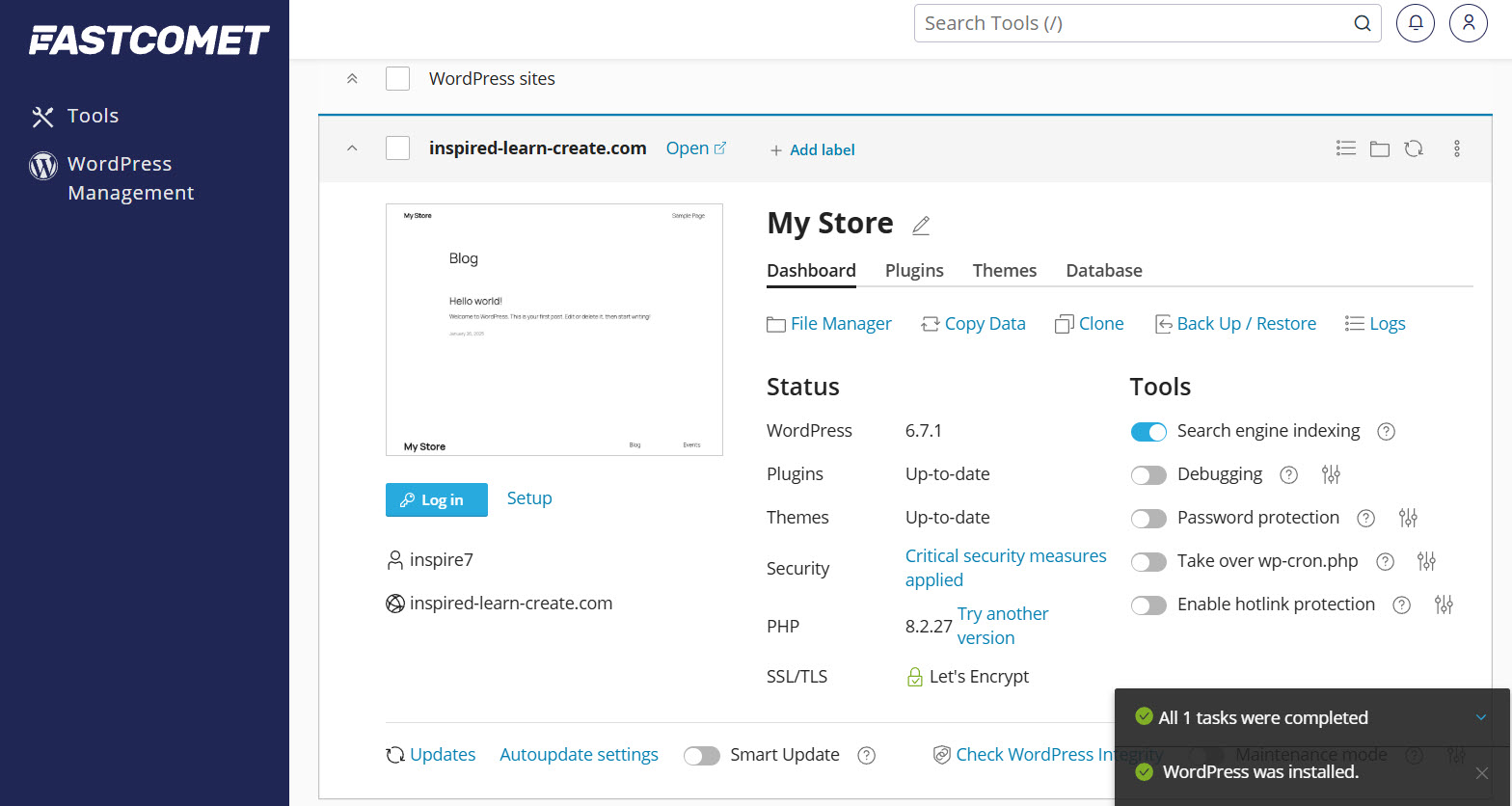Disable Search engine indexing toggle
This screenshot has height=806, width=1512.
pyautogui.click(x=1148, y=432)
